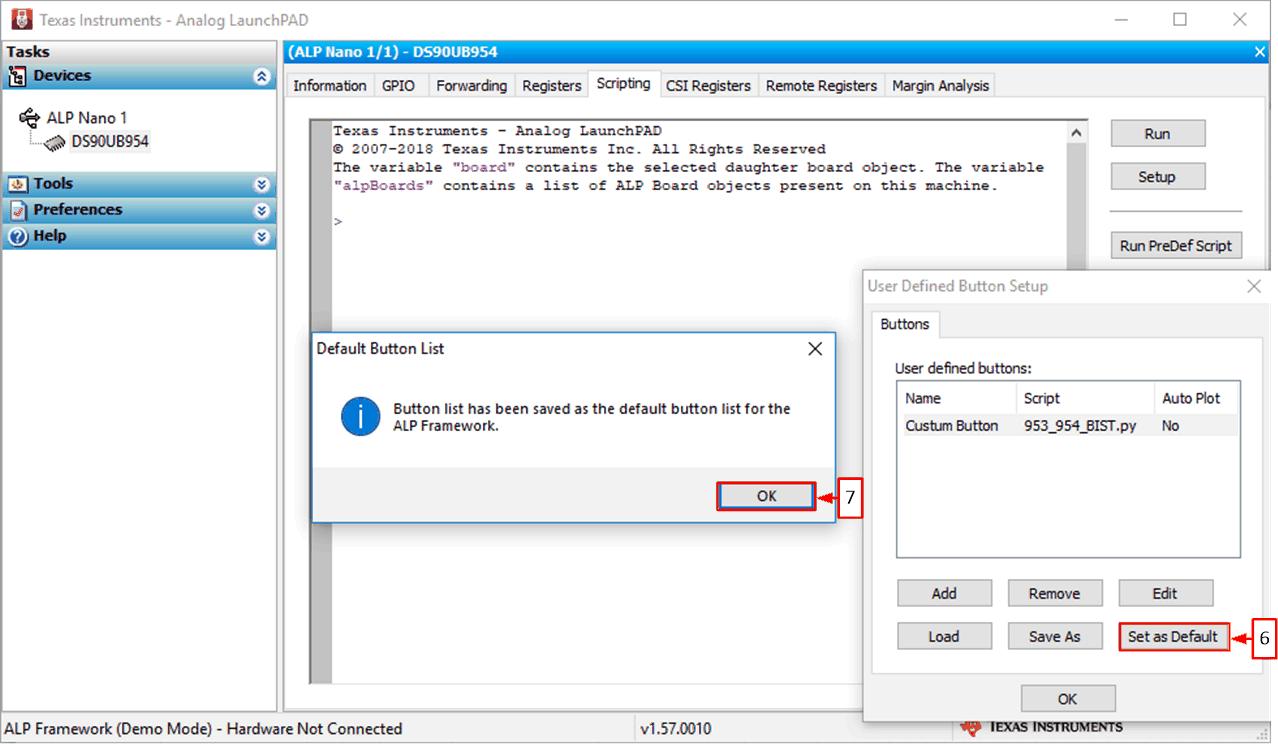Click the Tools panel icon
This screenshot has width=1278, height=744.
pos(17,184)
